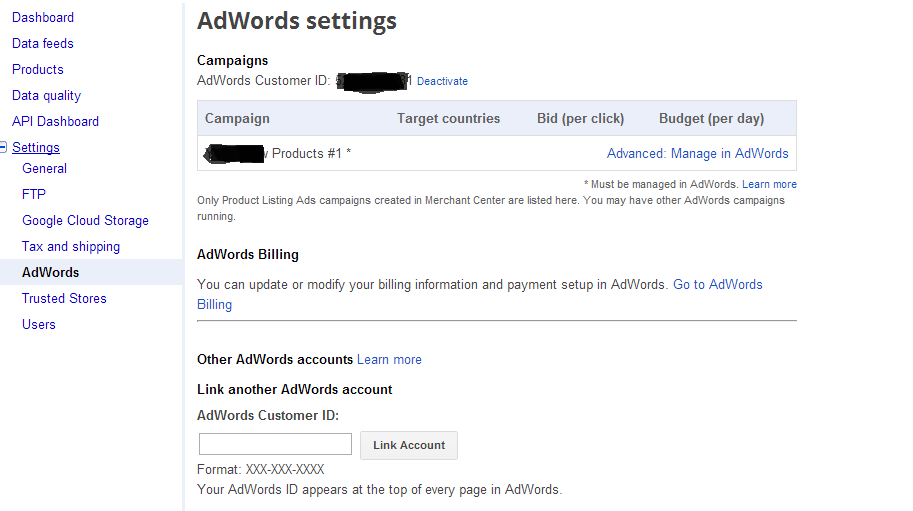The width and height of the screenshot is (913, 511).
Task: Select General settings
Action: (x=44, y=169)
